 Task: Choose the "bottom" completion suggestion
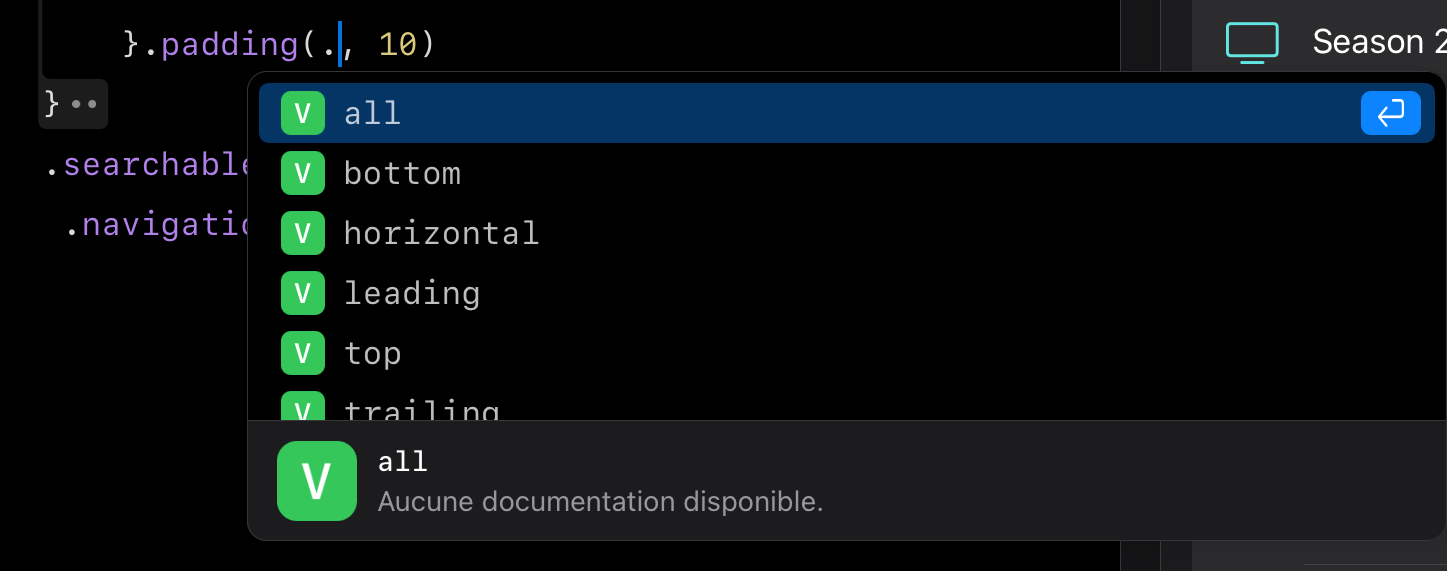coord(402,173)
